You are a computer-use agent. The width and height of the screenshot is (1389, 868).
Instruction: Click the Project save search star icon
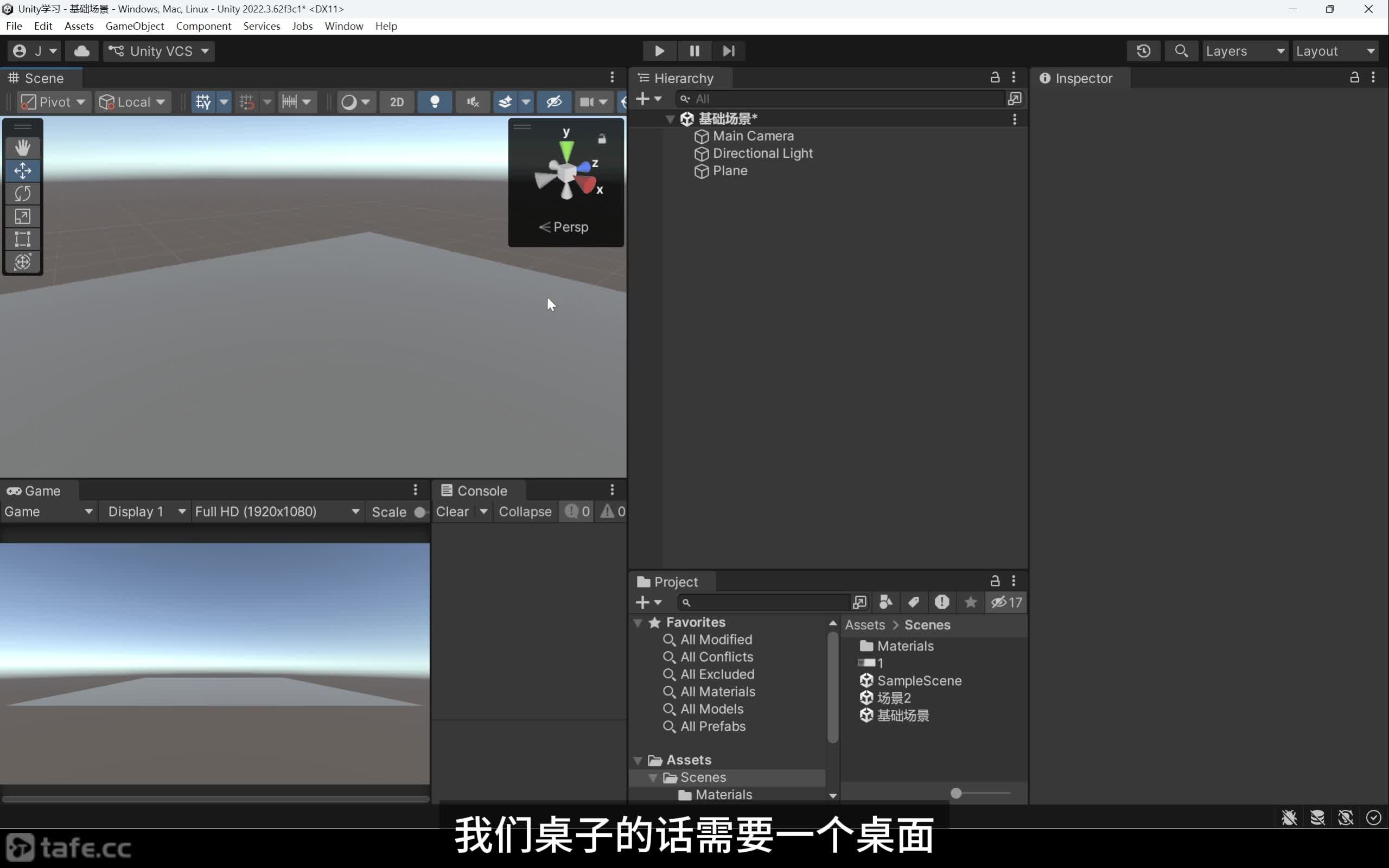[x=971, y=602]
